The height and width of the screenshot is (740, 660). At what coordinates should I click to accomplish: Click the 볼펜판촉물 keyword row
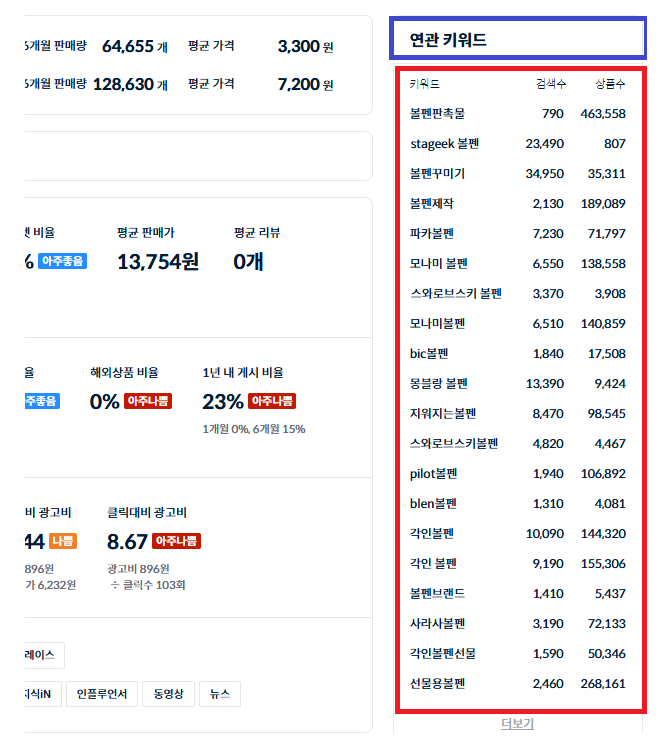pos(517,114)
